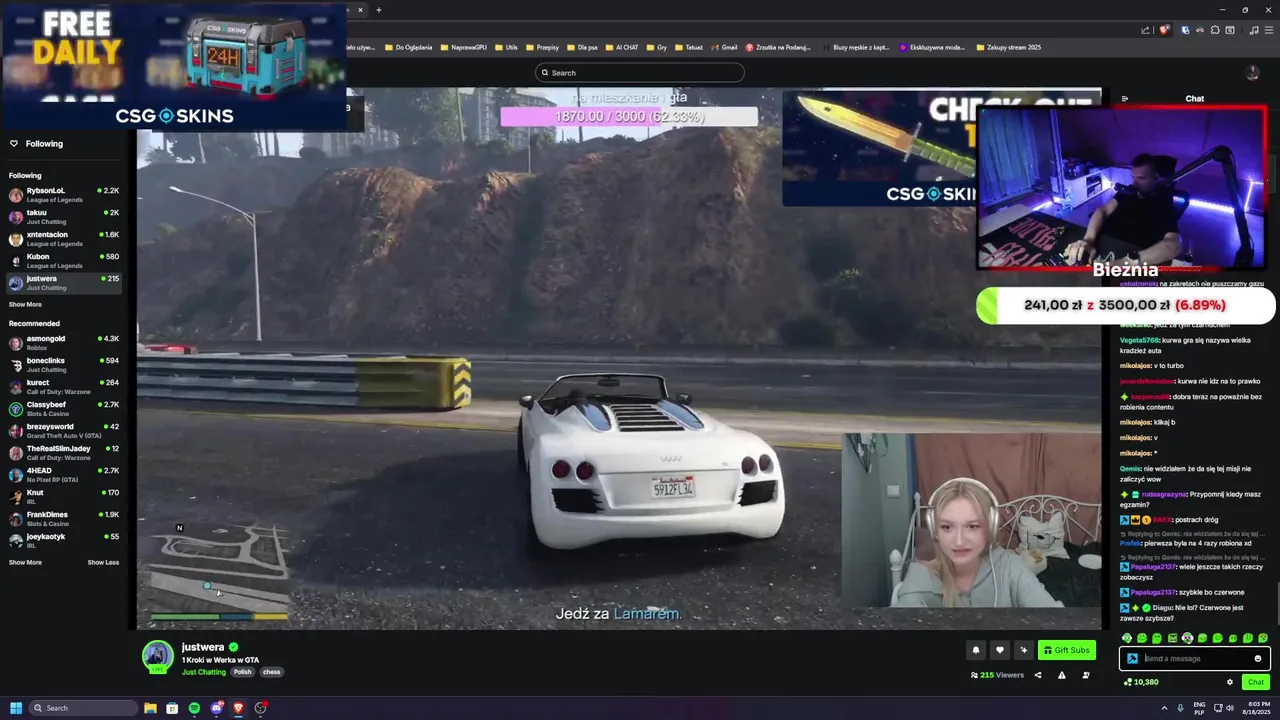Open the user icon next to report
Viewport: 1280px width, 720px height.
1085,675
